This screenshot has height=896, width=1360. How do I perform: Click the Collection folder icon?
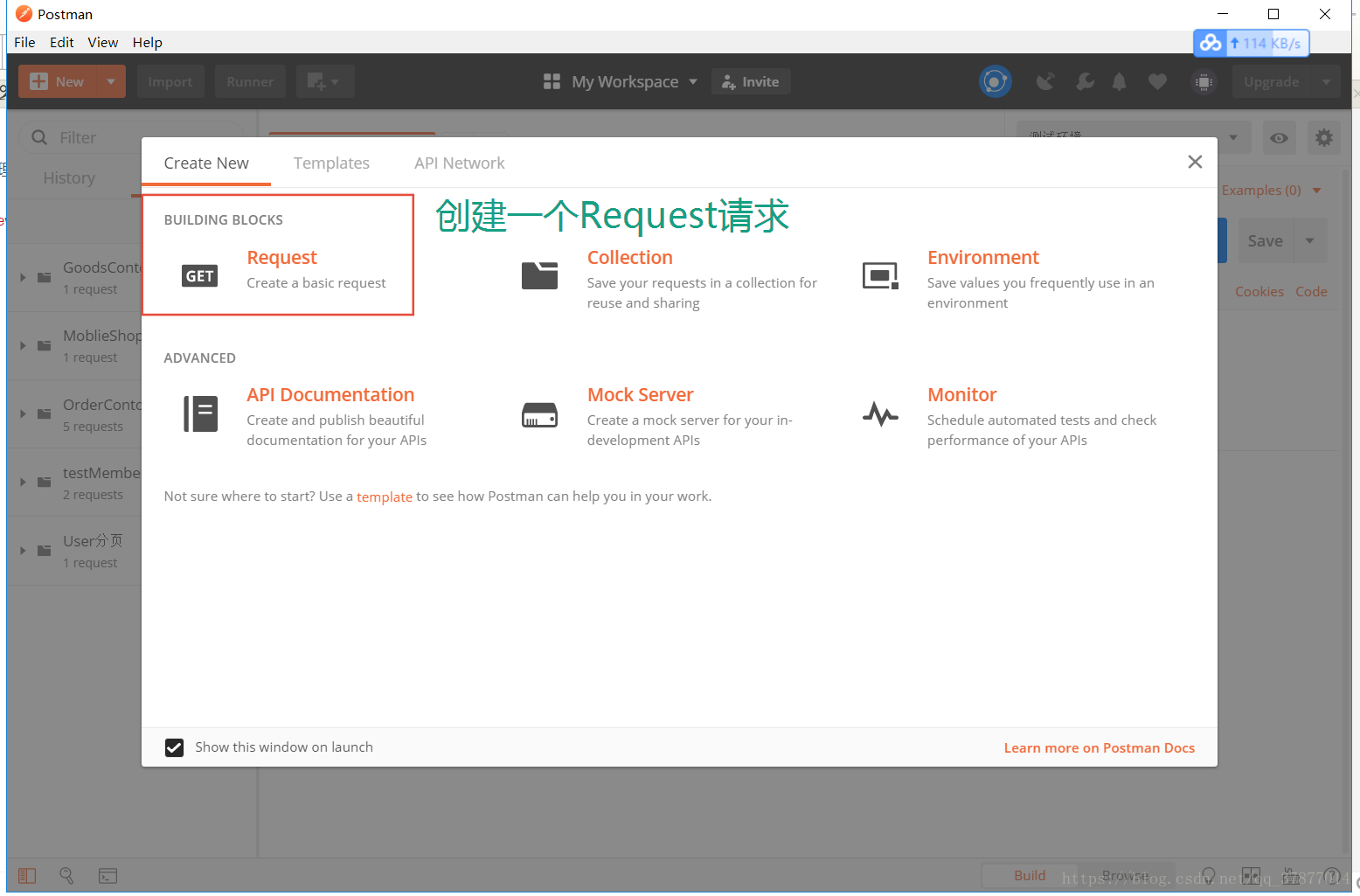click(x=539, y=275)
